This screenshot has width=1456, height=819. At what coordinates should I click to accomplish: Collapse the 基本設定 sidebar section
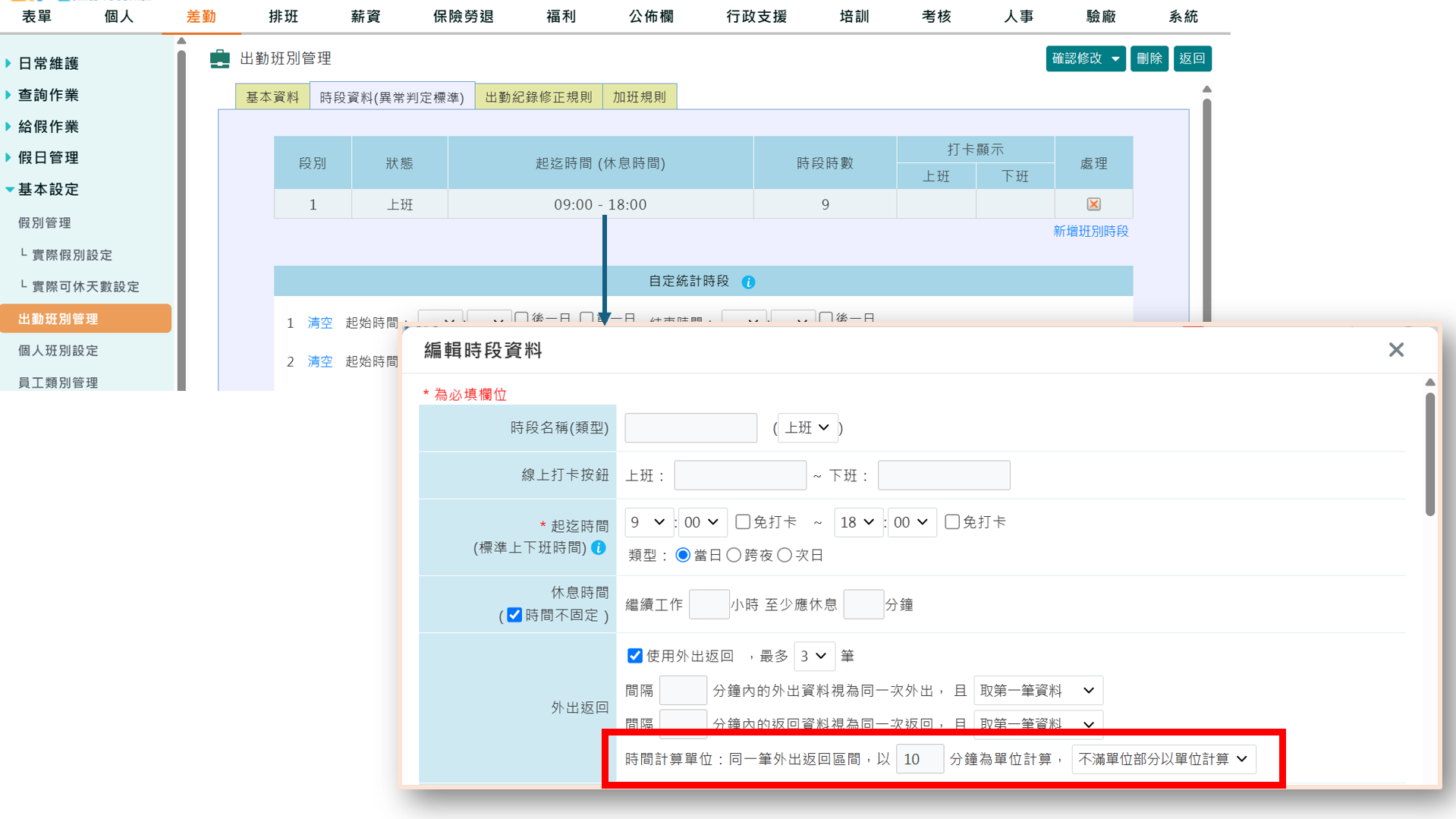coord(49,189)
